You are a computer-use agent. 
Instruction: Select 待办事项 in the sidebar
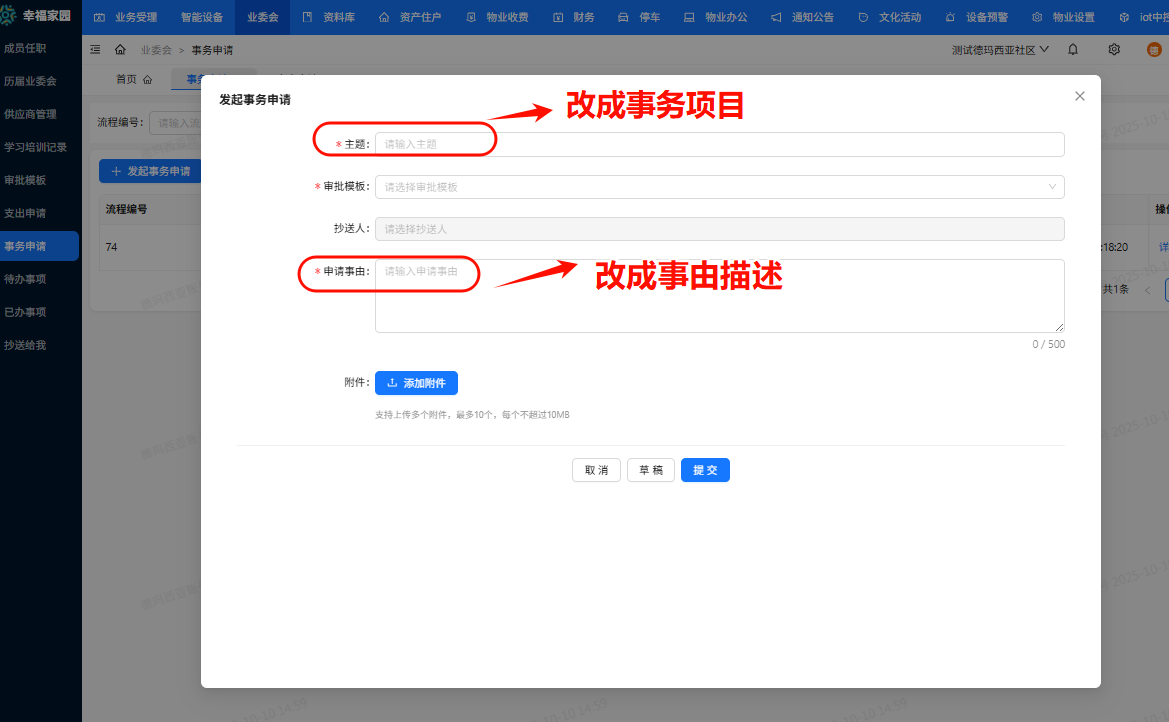26,279
